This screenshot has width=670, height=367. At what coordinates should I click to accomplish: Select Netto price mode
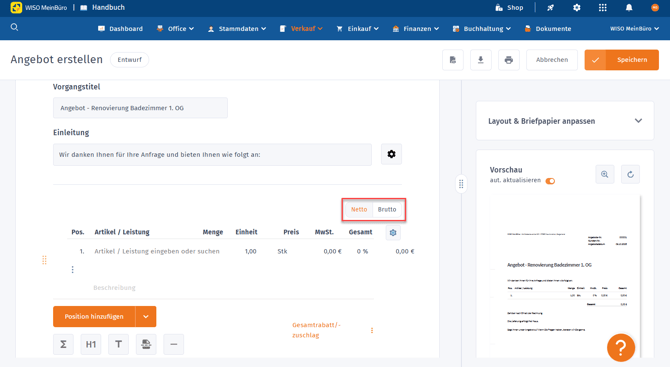coord(359,209)
